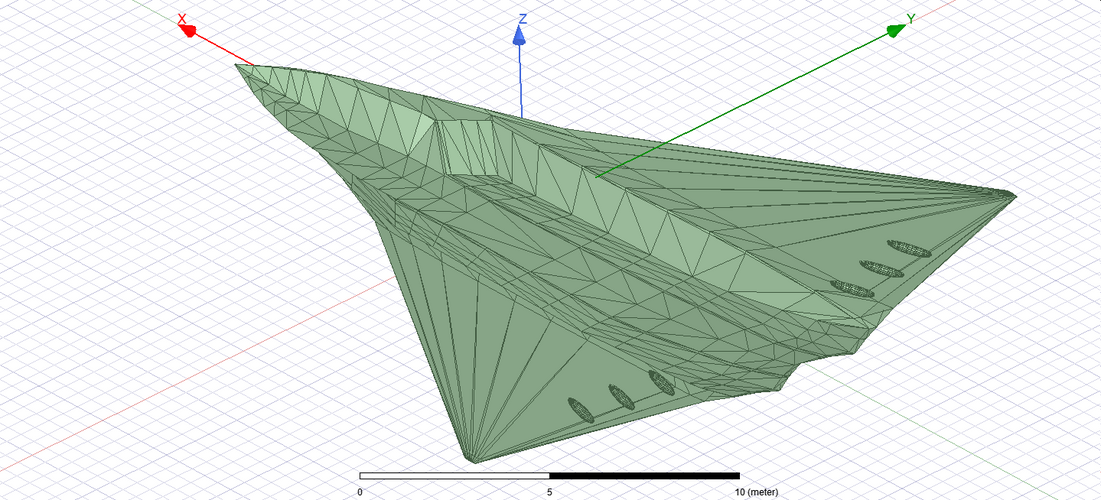Image resolution: width=1101 pixels, height=500 pixels.
Task: Click the white segment of the scale bar
Action: tap(454, 476)
